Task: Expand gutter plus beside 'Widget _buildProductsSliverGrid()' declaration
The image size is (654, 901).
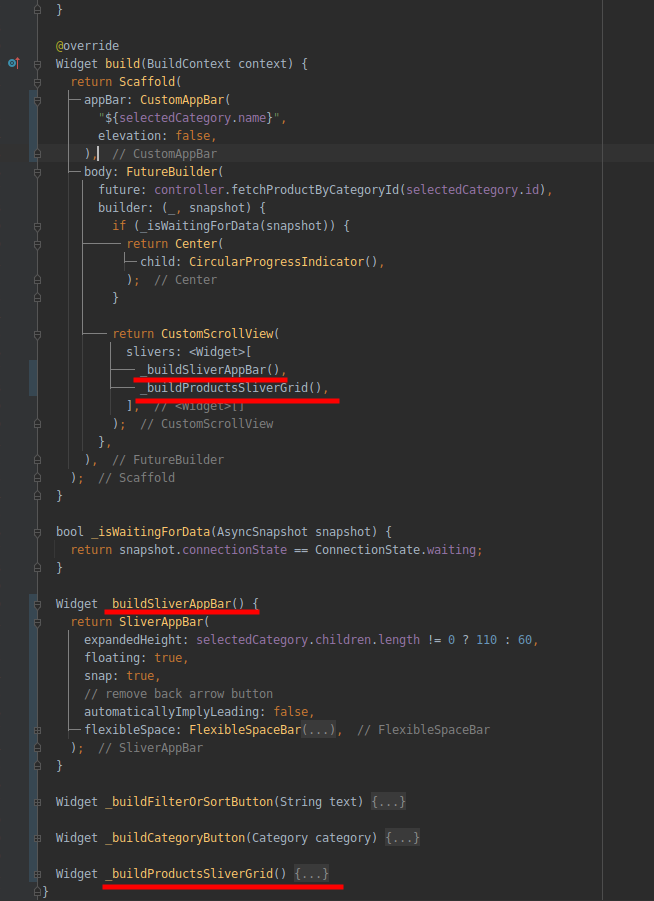Action: coord(37,874)
